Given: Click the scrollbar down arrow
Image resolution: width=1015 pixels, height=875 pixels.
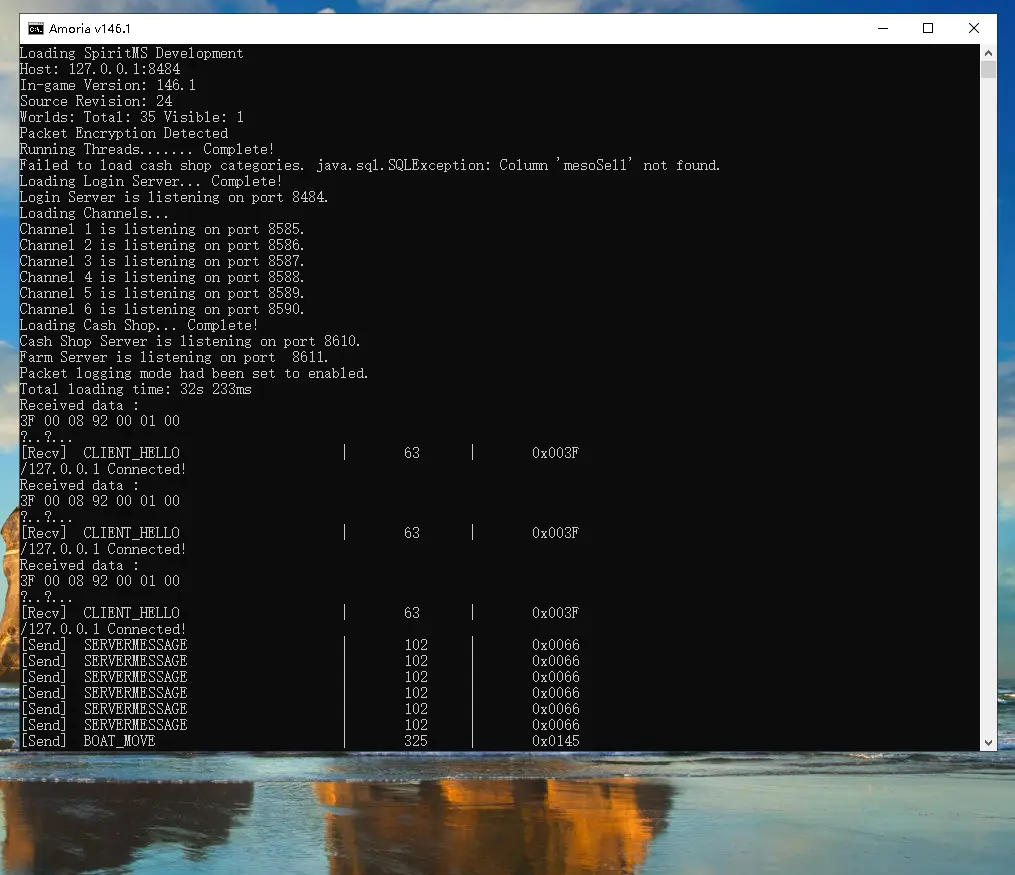Looking at the screenshot, I should [x=988, y=743].
